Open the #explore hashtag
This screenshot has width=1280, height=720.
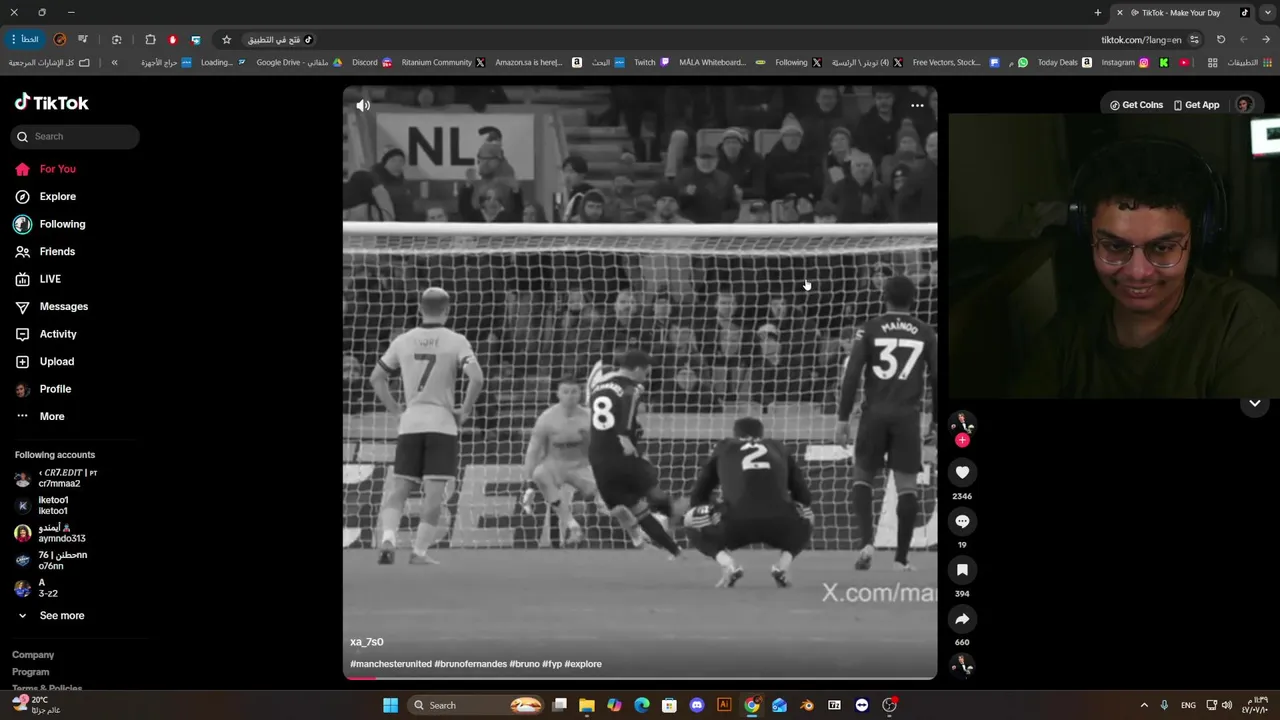tap(583, 664)
